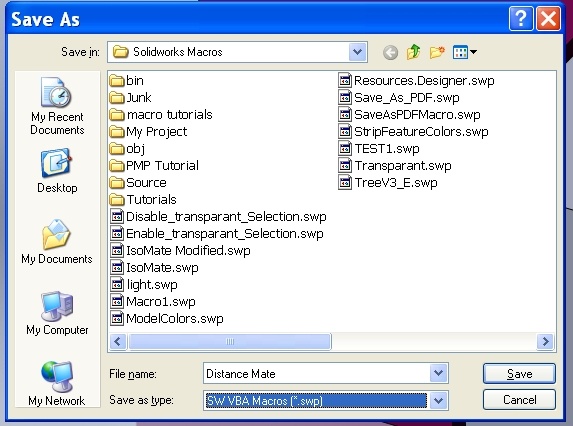Select the Junk folder icon
This screenshot has height=426, width=573.
coord(117,98)
